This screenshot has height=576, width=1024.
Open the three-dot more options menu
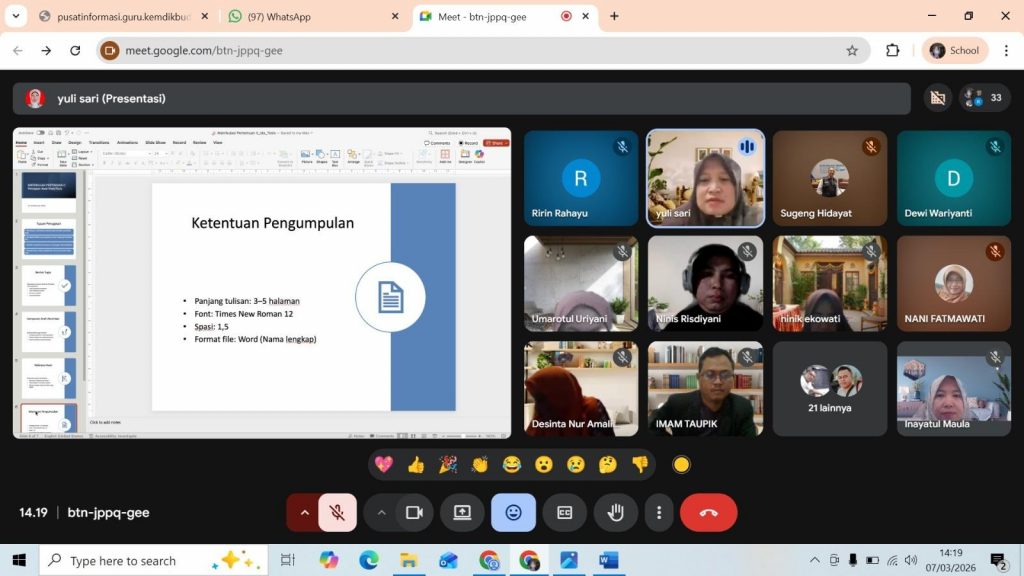(658, 512)
